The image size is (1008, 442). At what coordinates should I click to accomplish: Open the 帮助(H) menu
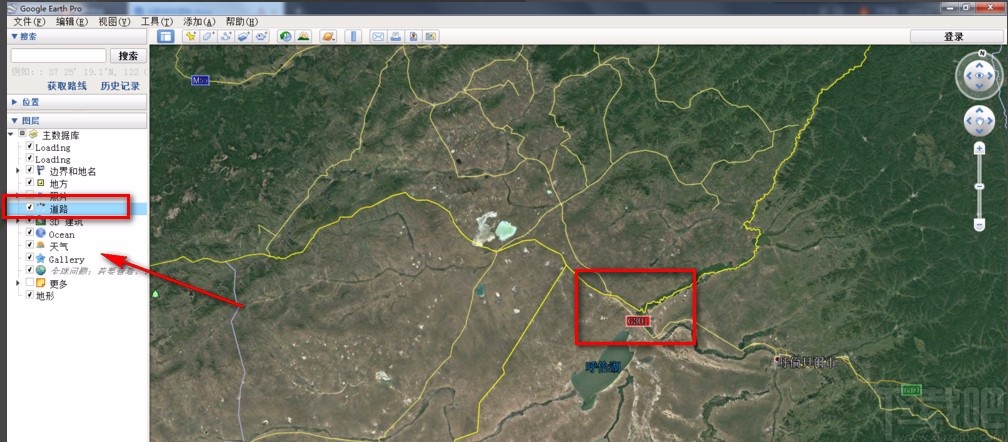242,21
